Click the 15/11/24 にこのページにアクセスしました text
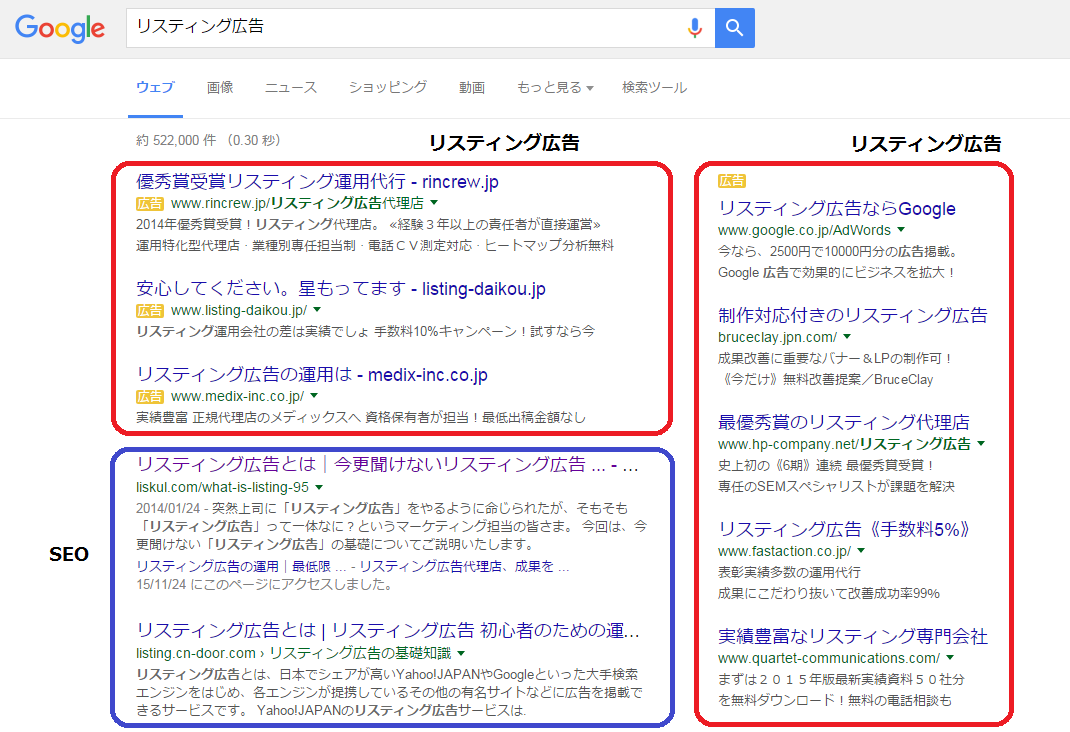Screen dimensions: 1070x732 tap(264, 585)
